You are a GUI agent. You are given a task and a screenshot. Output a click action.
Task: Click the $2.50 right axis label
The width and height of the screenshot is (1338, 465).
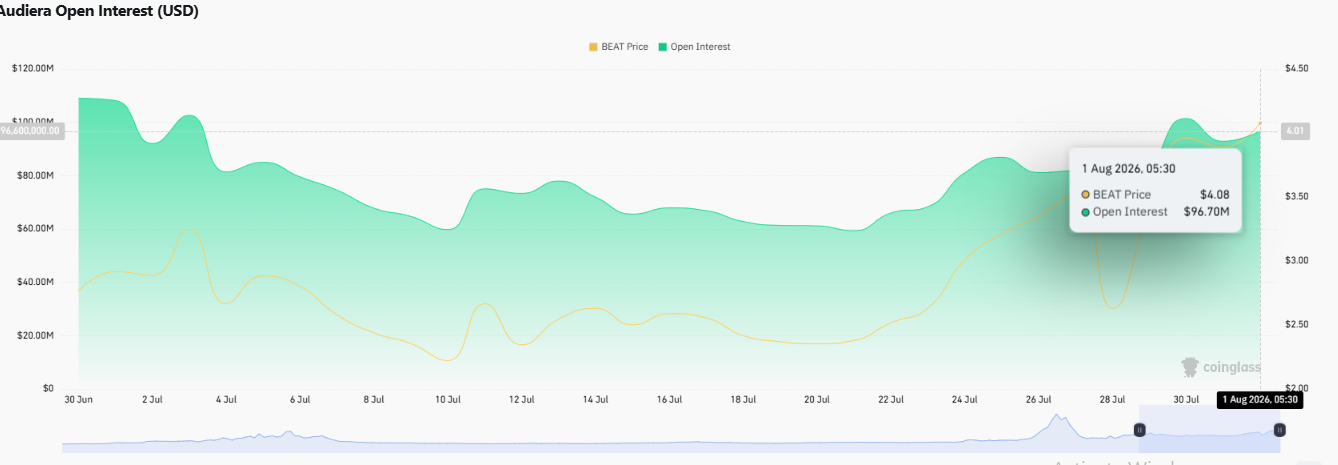pyautogui.click(x=1297, y=325)
